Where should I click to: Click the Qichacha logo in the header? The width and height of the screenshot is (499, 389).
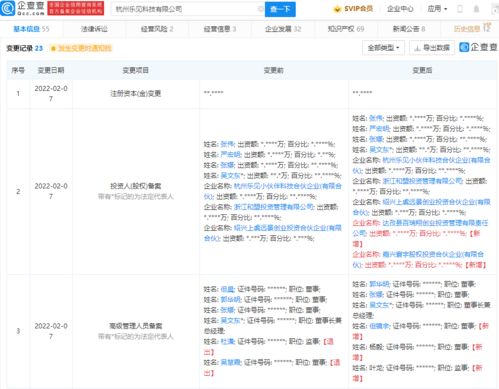[22, 8]
